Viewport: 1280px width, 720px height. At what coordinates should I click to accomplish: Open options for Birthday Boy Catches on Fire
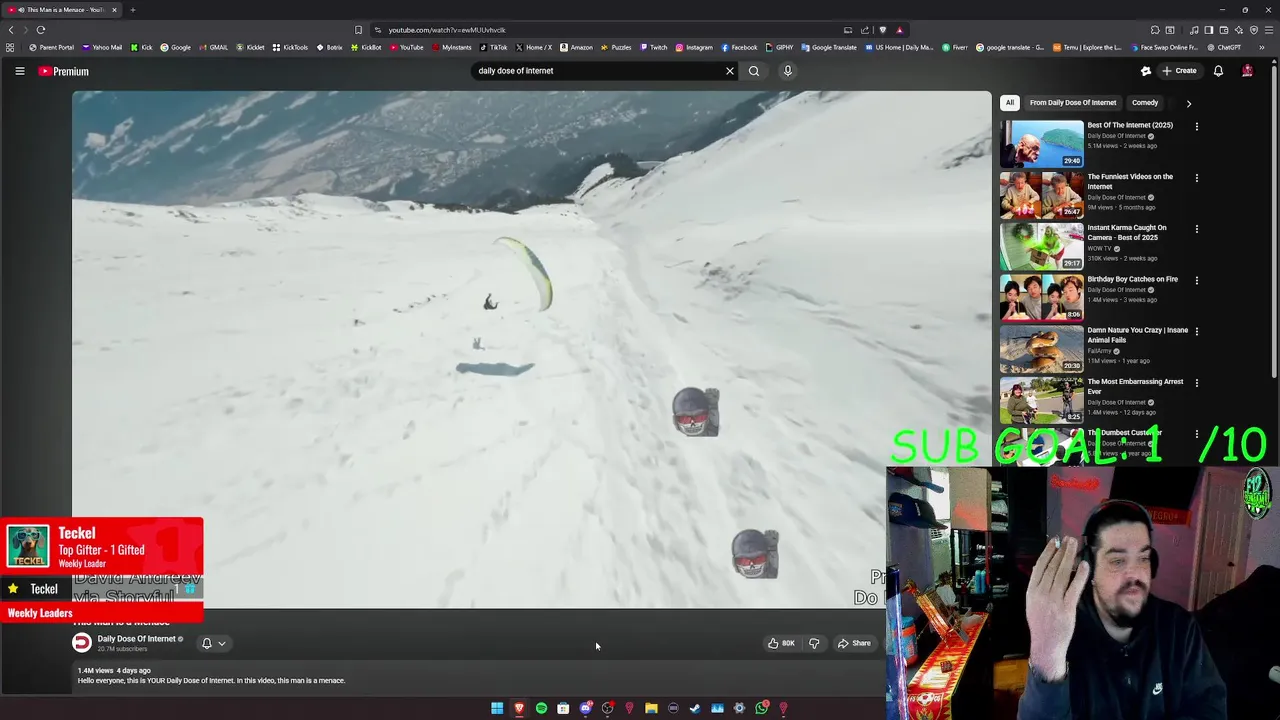(x=1196, y=281)
